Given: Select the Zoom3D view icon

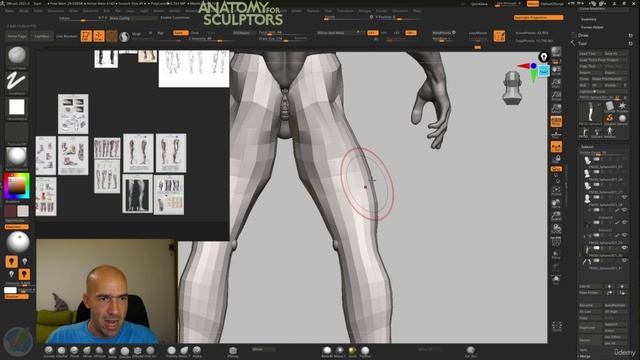Looking at the screenshot, I should point(556,216).
